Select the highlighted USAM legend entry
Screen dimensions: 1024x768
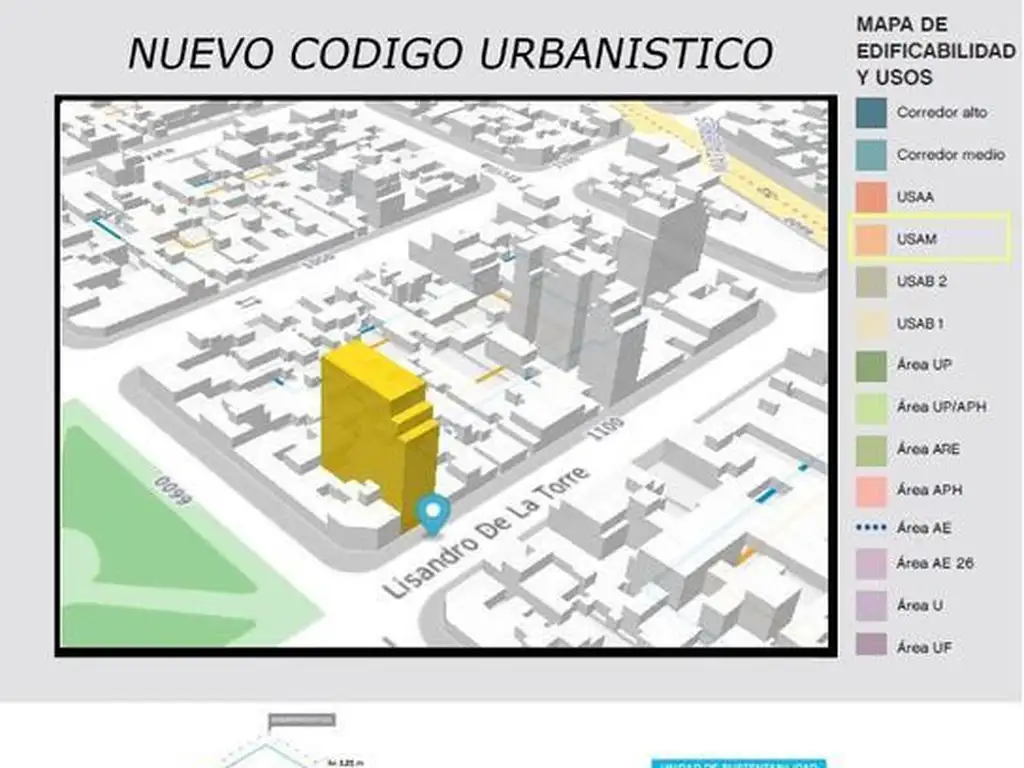930,239
